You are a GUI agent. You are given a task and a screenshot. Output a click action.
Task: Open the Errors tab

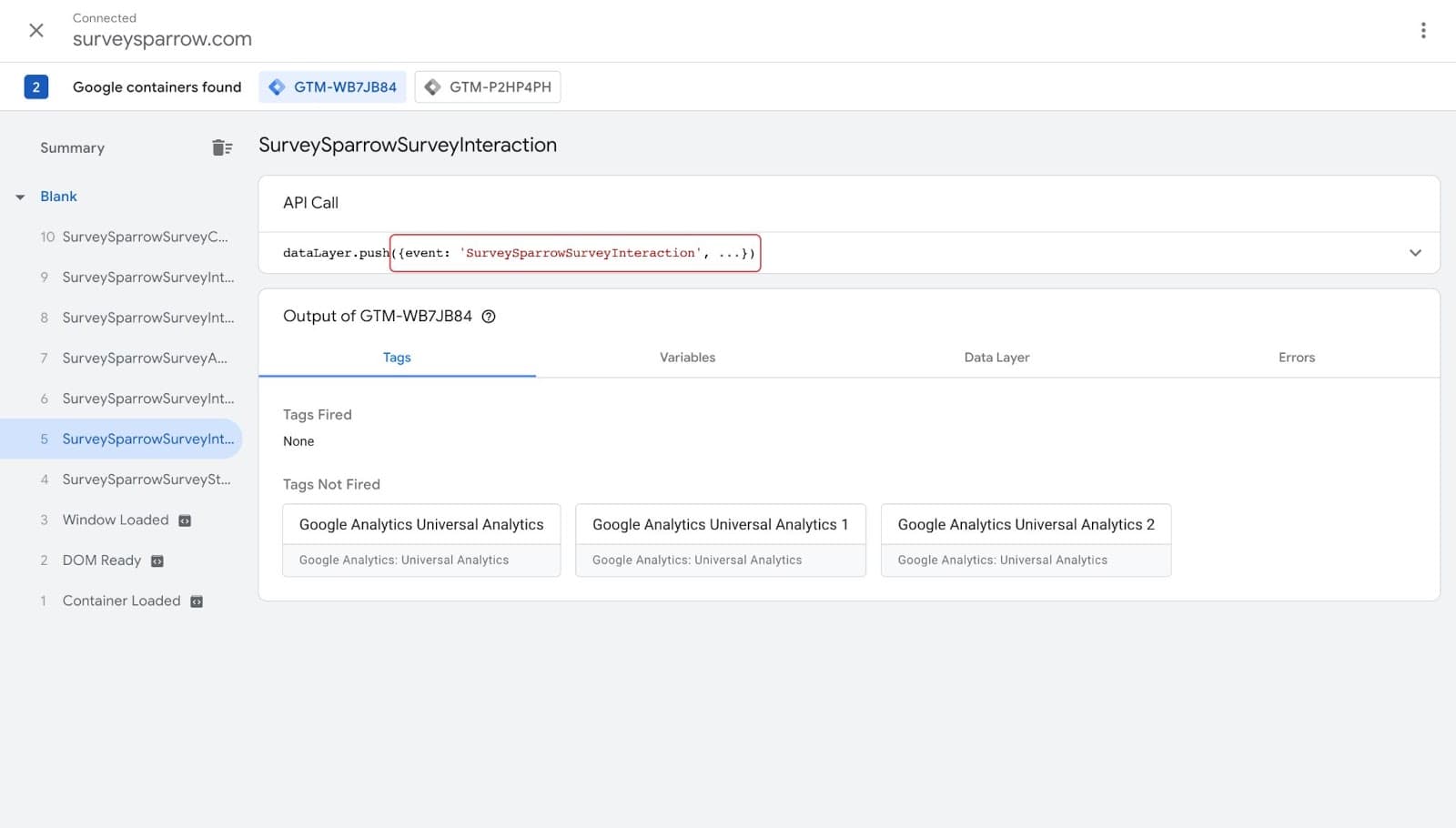click(1296, 358)
